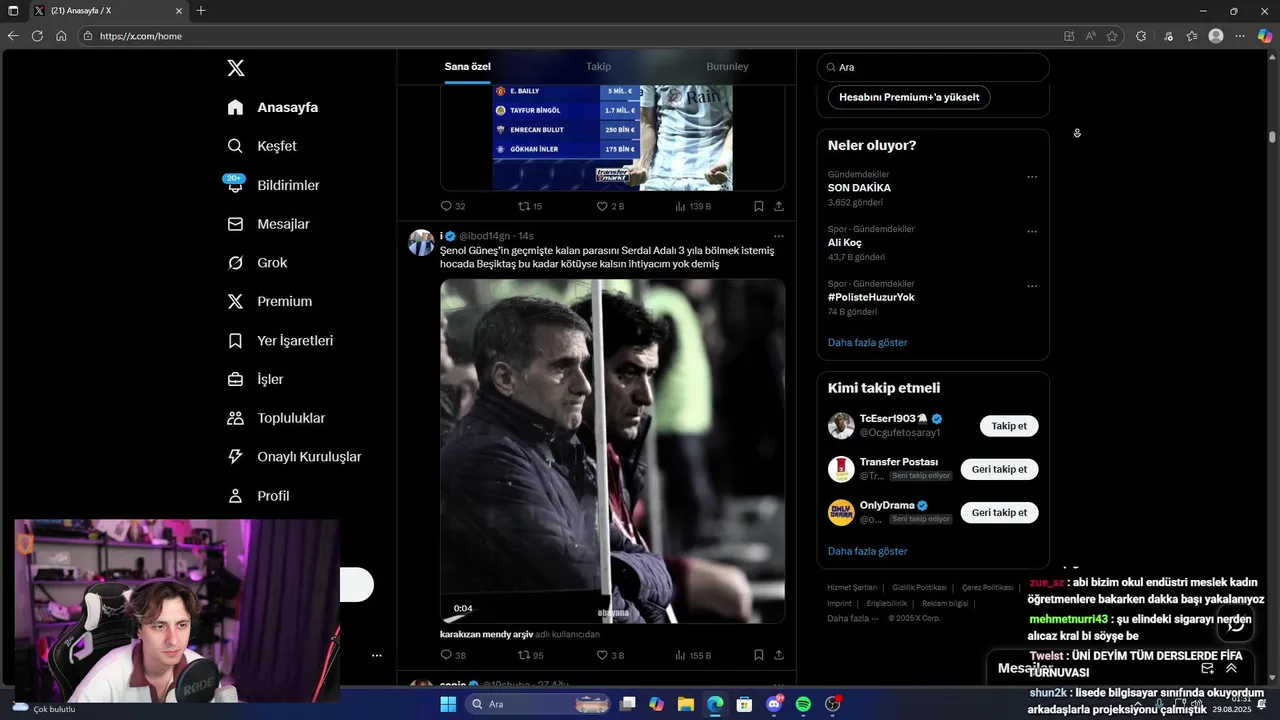Open Keşfet search page

pos(262,146)
